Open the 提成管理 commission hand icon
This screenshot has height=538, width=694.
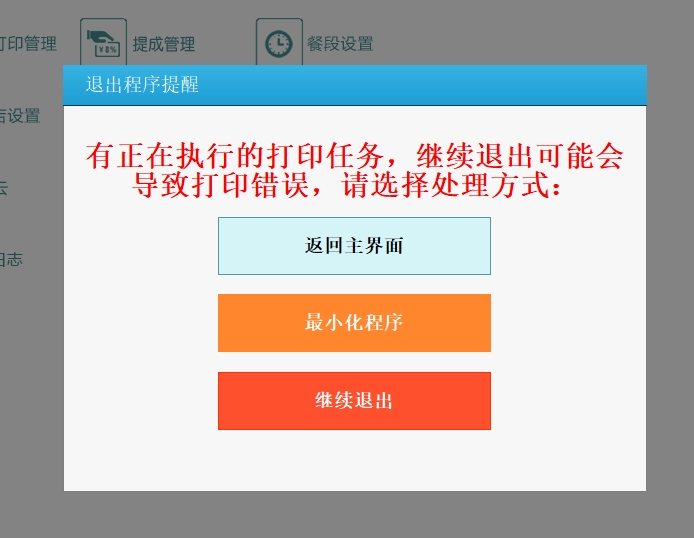click(x=104, y=42)
